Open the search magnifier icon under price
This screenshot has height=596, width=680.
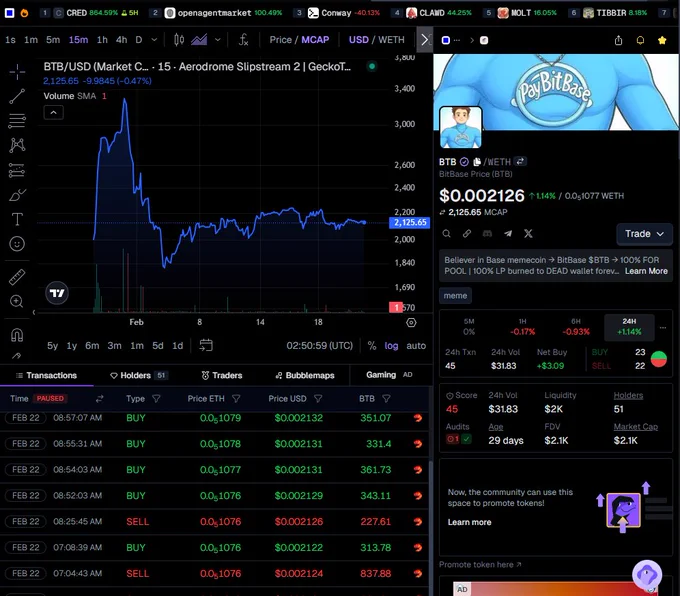point(446,234)
